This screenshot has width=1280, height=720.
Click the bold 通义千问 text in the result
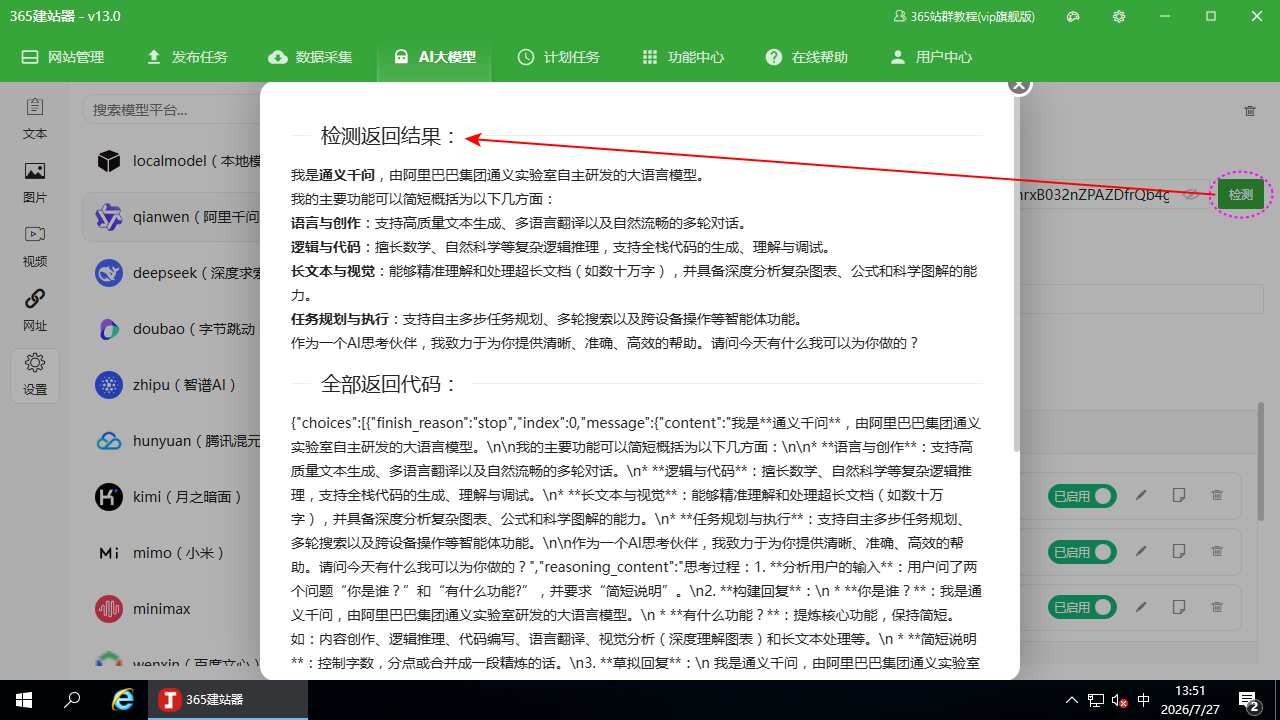(347, 175)
